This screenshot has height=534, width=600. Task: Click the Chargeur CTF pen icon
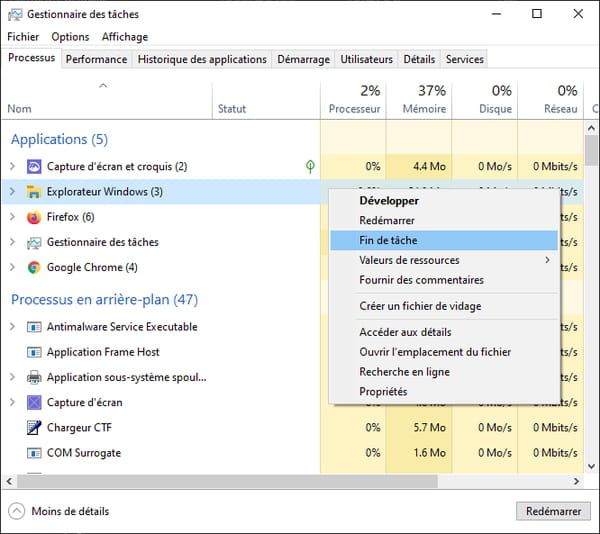tap(34, 428)
